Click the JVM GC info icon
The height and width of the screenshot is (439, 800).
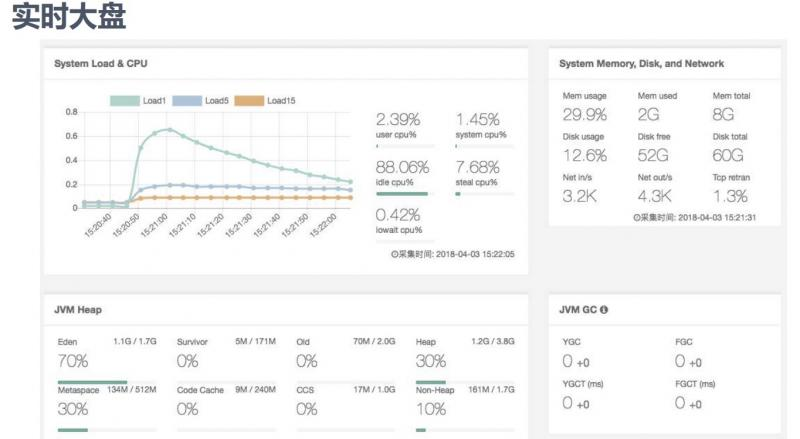605,310
